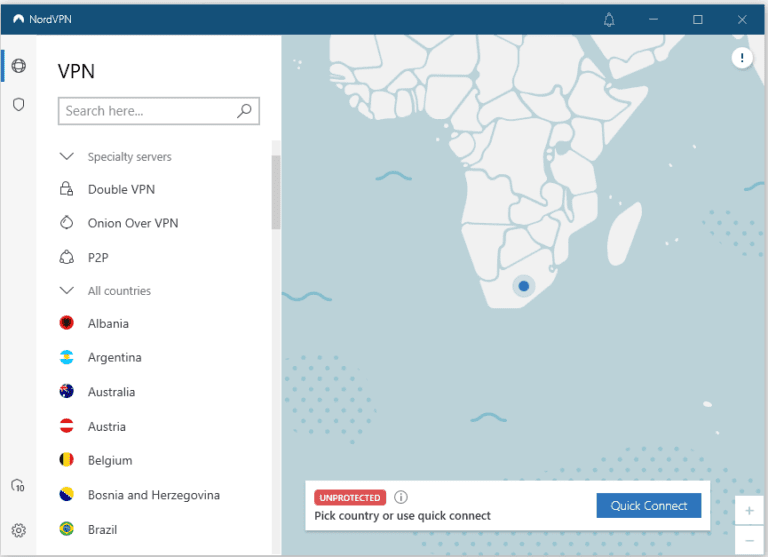Click in the Search here field
The image size is (768, 557).
coord(148,111)
